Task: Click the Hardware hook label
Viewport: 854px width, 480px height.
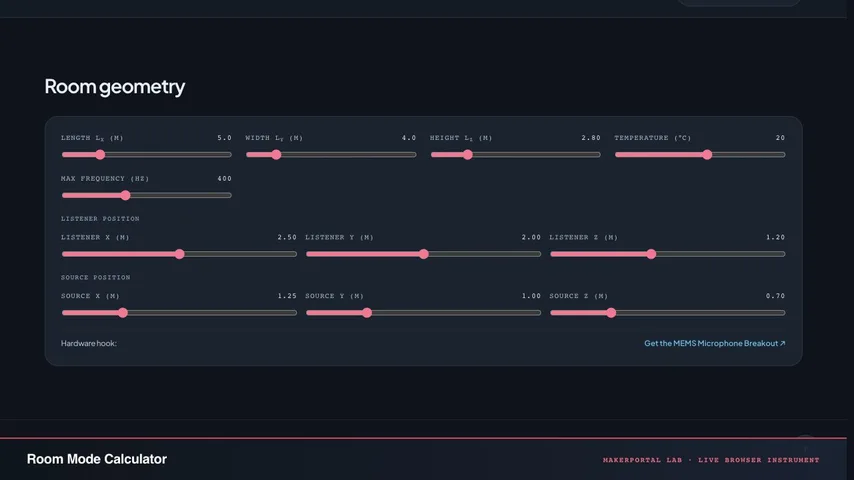Action: 89,343
